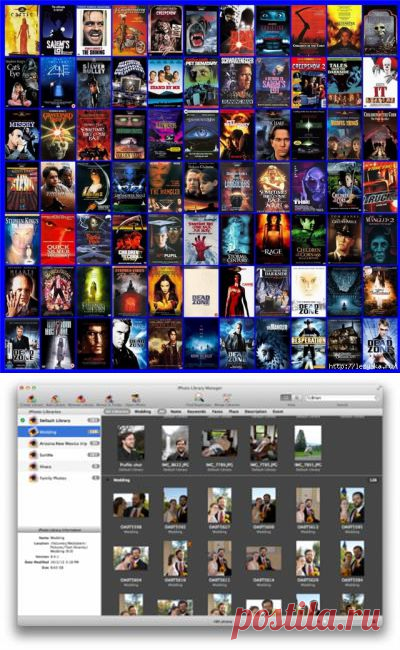
Task: Click the Arizona-New Mexico trip count badge
Action: 95,444
